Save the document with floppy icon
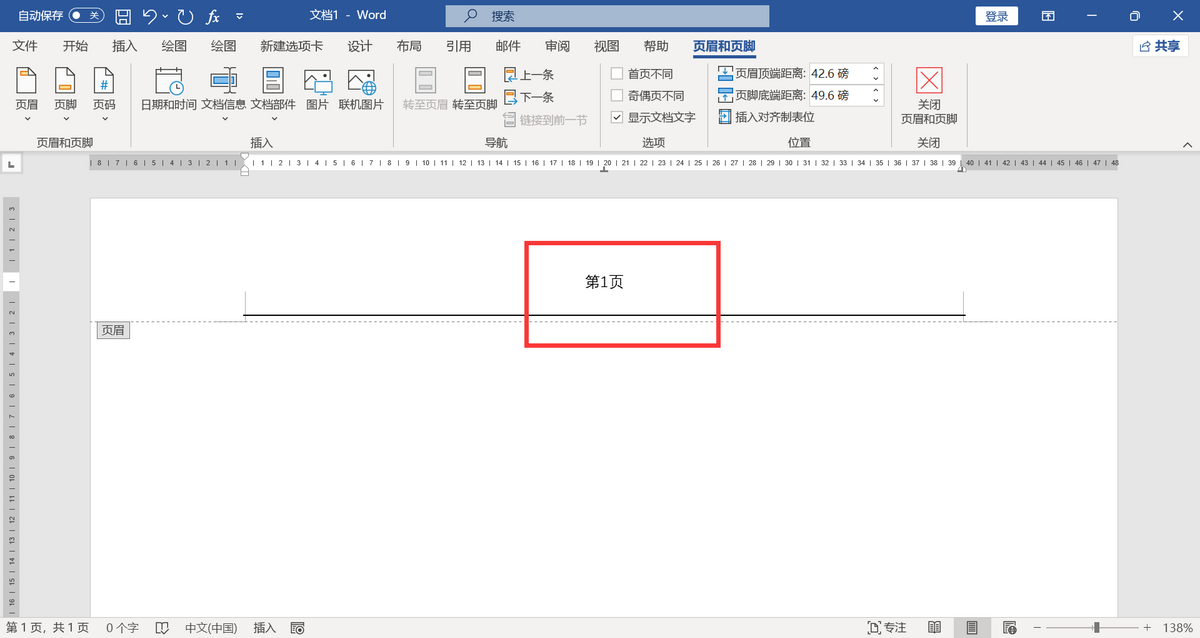Image resolution: width=1200 pixels, height=638 pixels. click(x=123, y=16)
